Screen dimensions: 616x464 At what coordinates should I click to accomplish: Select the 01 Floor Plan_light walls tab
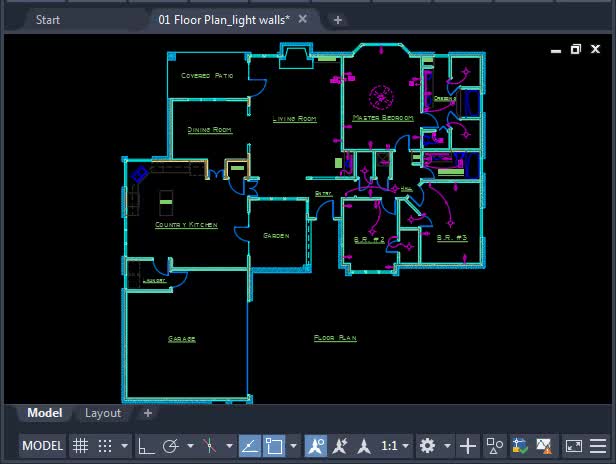(x=224, y=20)
